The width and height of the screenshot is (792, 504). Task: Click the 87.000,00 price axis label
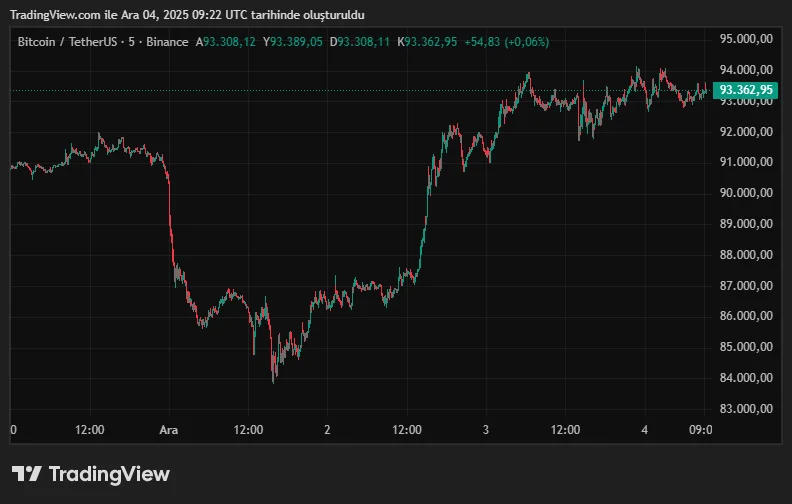746,286
